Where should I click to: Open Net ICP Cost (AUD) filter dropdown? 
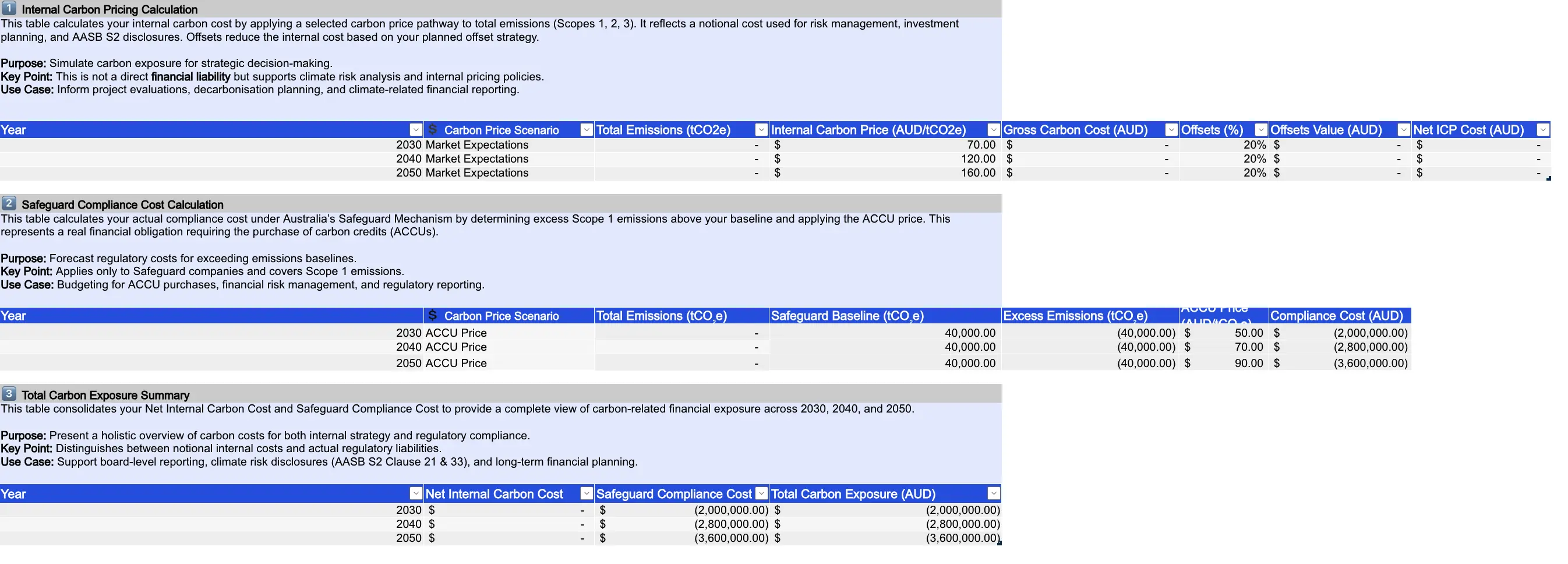[1543, 130]
